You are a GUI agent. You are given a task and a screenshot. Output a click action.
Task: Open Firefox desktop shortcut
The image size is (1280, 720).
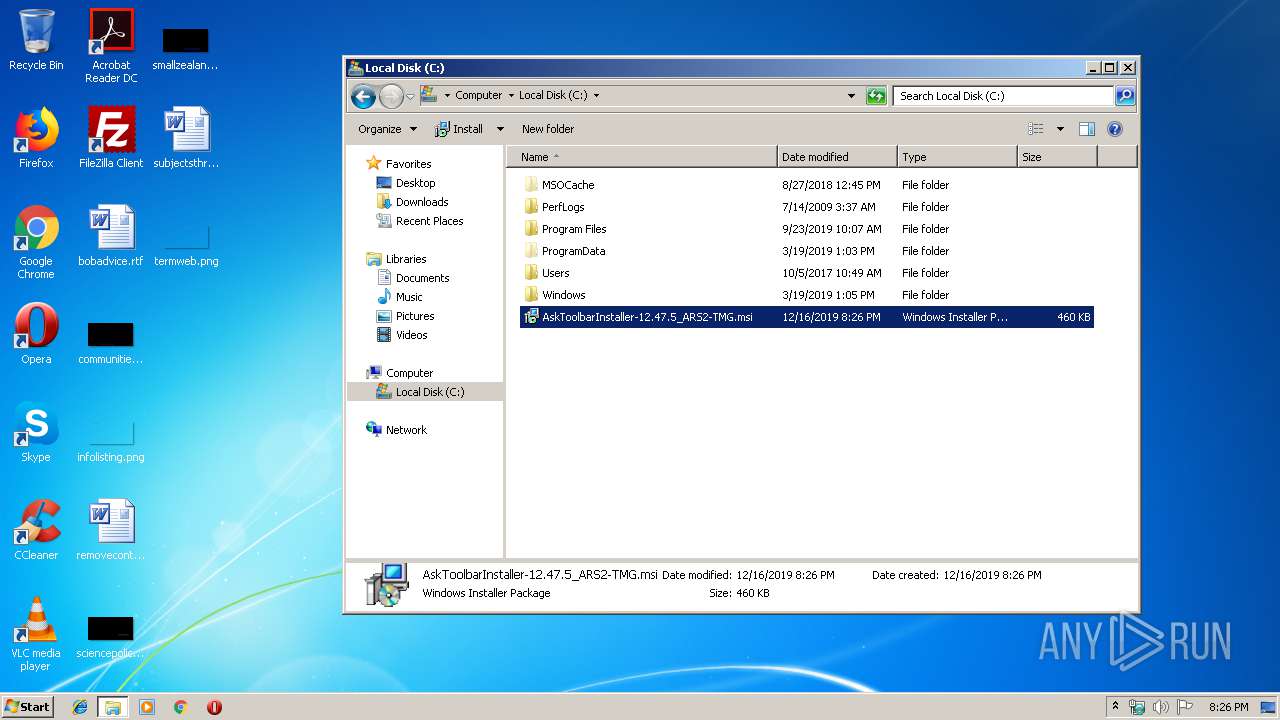point(36,138)
